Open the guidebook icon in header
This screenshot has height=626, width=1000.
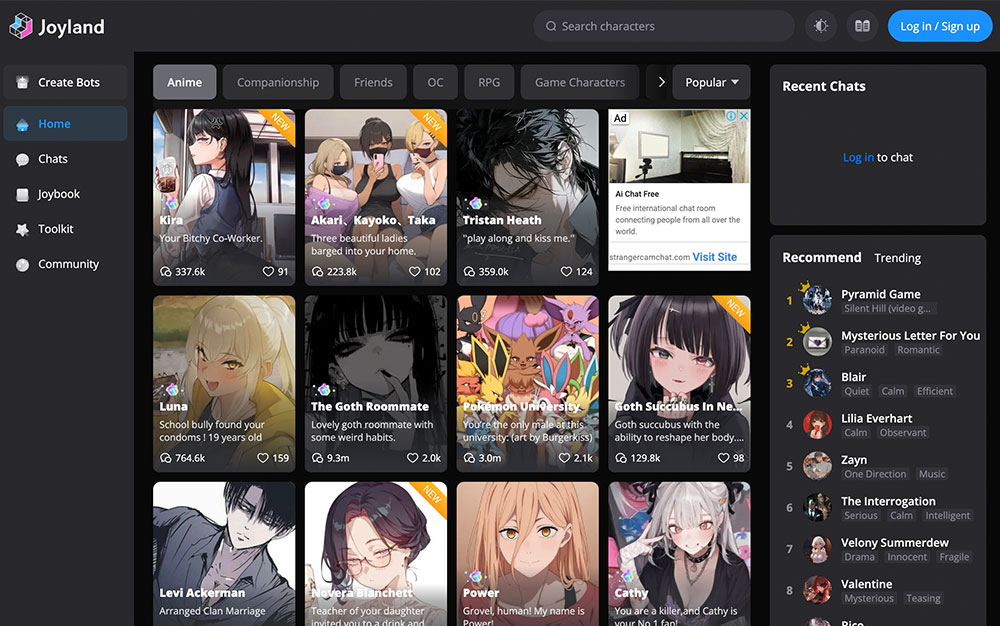point(862,26)
